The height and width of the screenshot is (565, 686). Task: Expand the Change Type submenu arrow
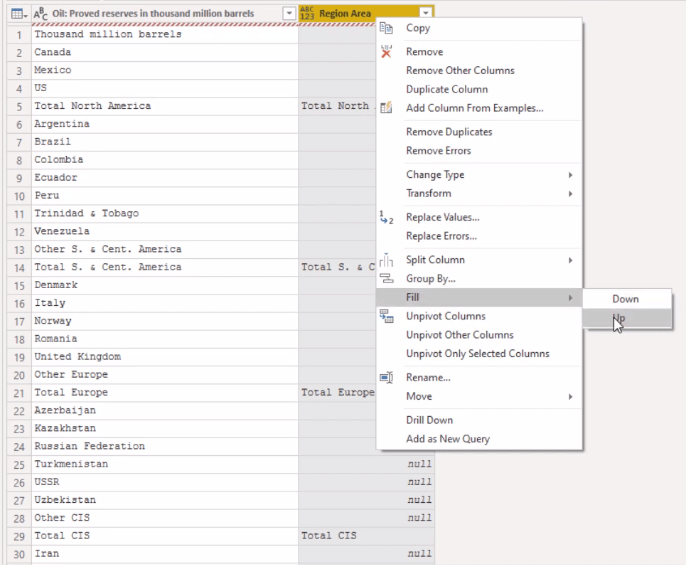point(570,175)
